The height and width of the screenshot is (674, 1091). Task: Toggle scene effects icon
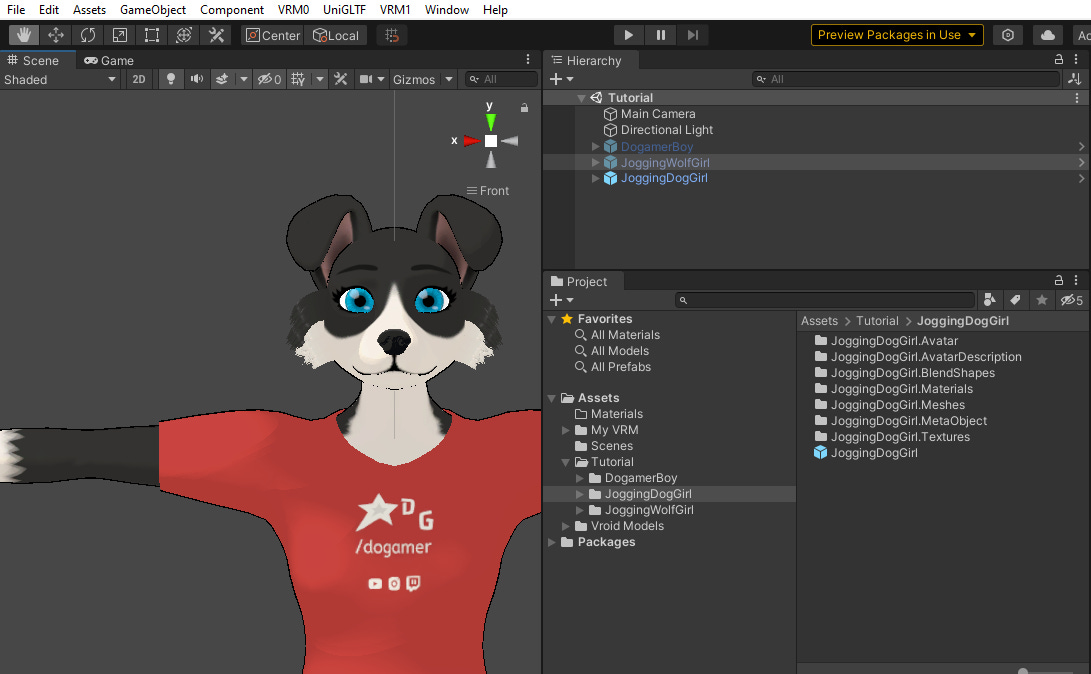(x=222, y=79)
